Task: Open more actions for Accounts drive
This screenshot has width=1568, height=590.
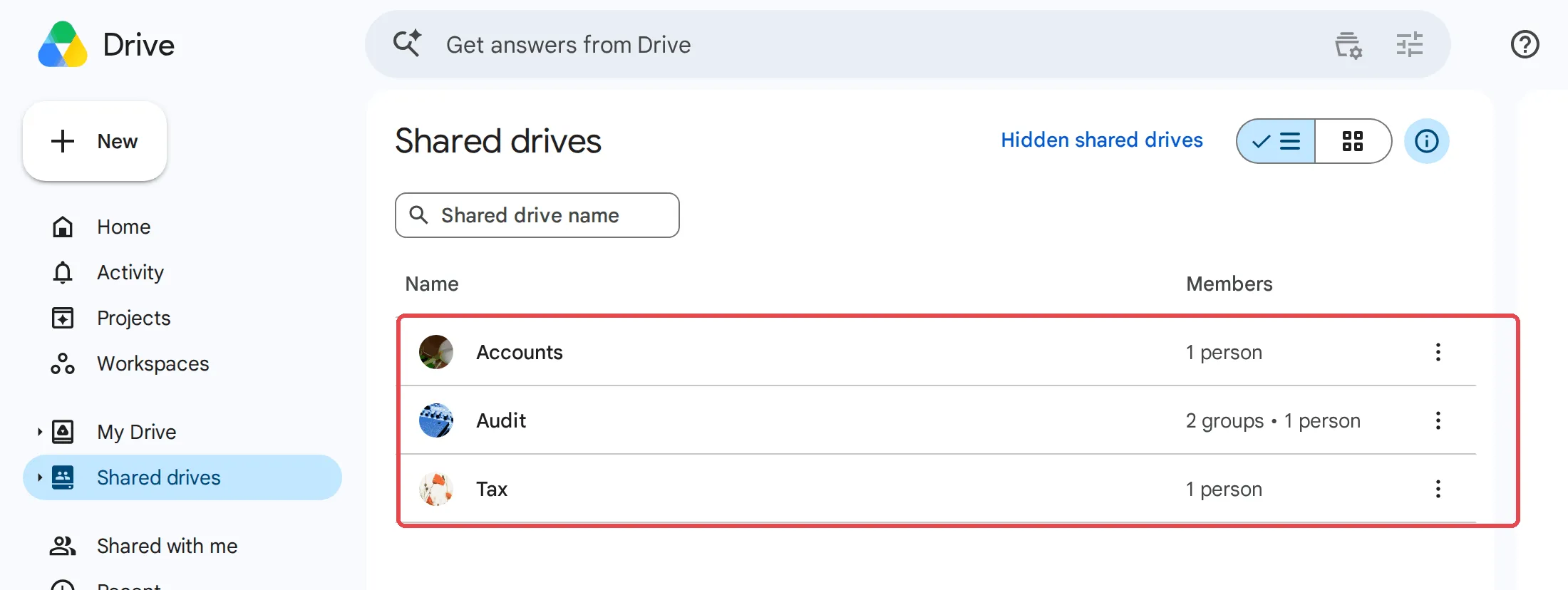Action: click(1438, 352)
